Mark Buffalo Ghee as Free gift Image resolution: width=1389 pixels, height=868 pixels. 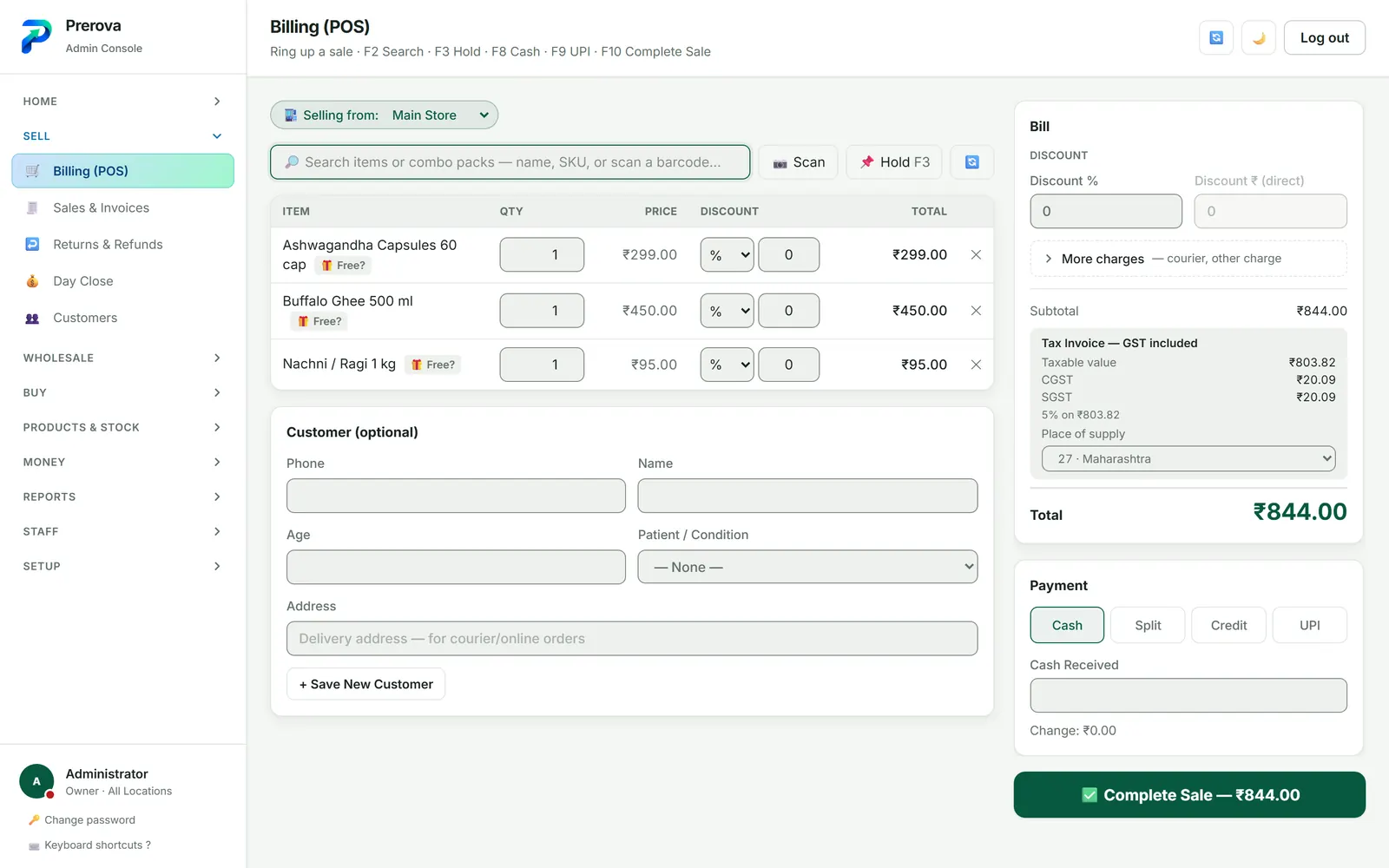pos(319,321)
